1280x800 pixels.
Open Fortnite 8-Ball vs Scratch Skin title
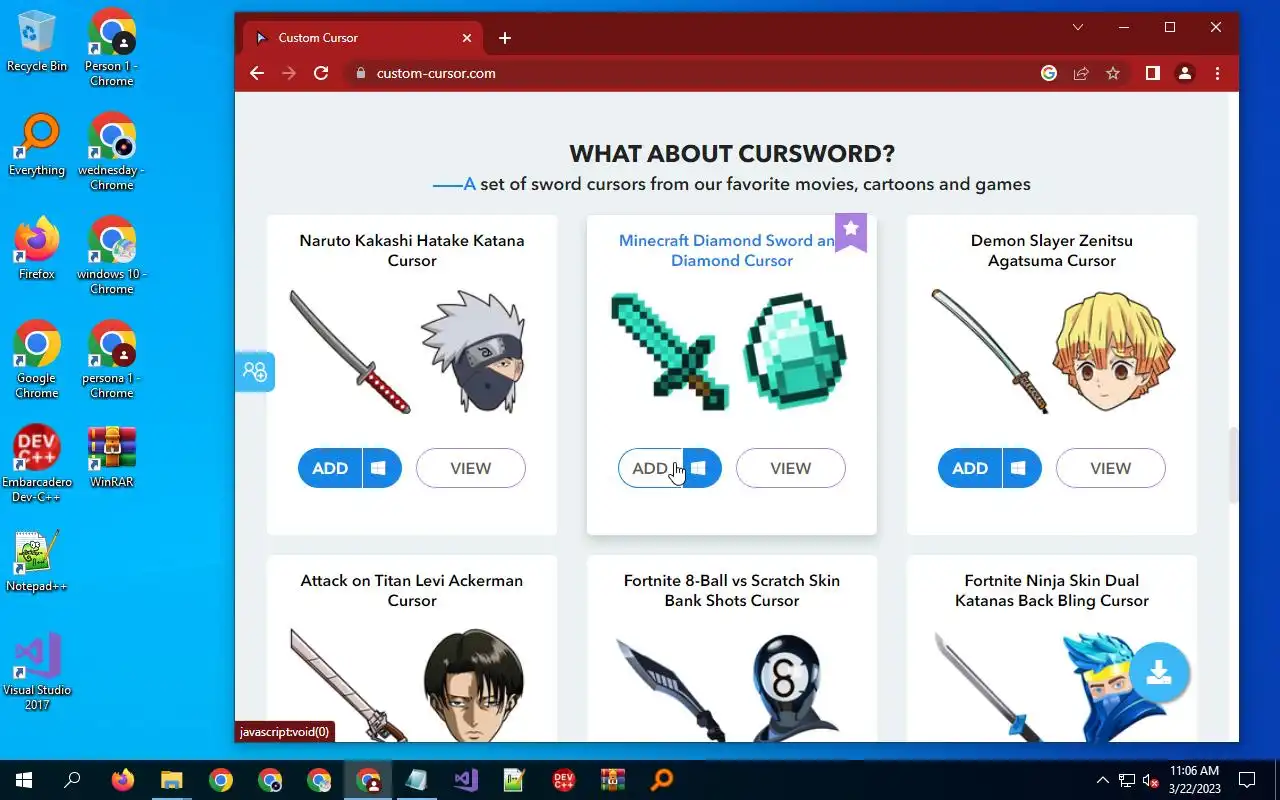tap(732, 590)
